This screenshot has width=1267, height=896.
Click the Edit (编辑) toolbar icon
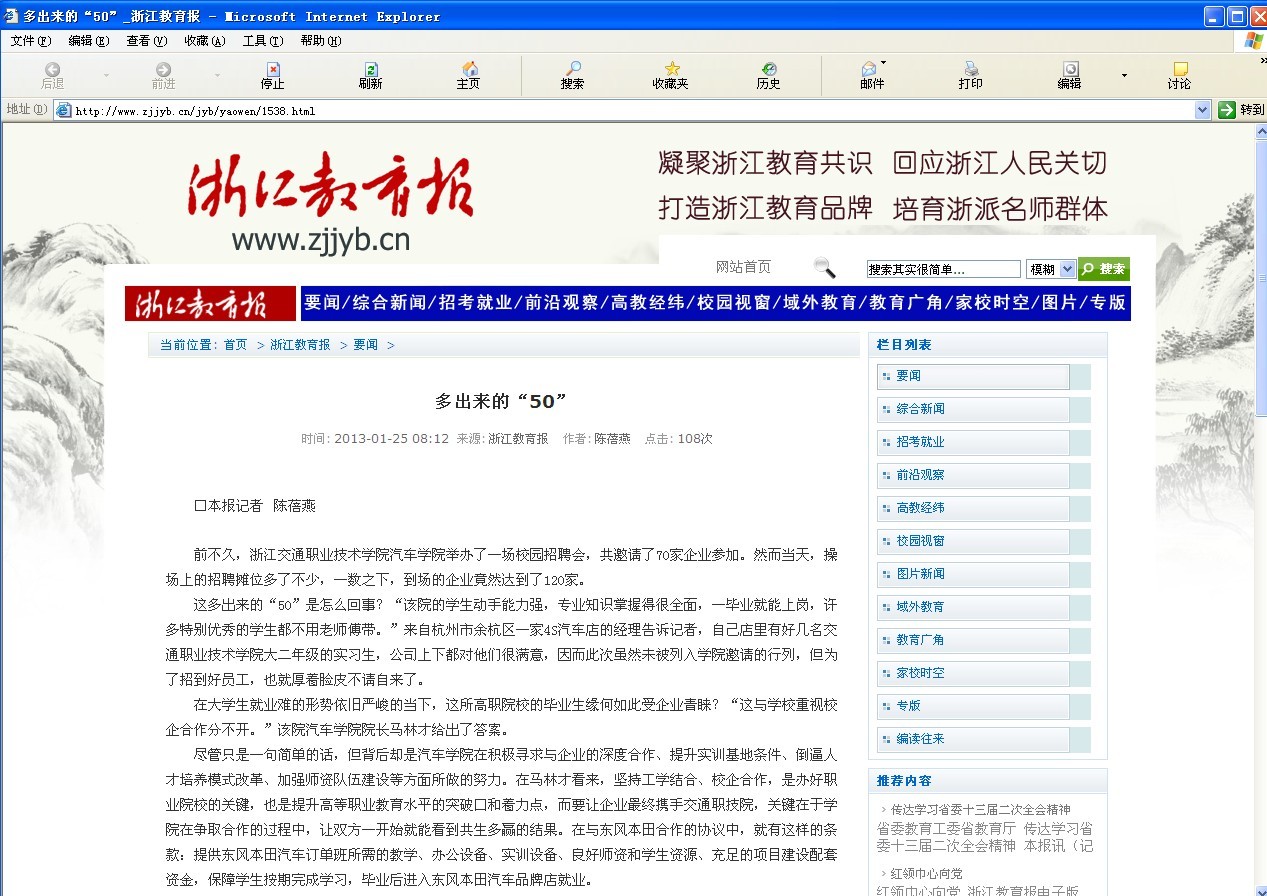(x=1070, y=69)
